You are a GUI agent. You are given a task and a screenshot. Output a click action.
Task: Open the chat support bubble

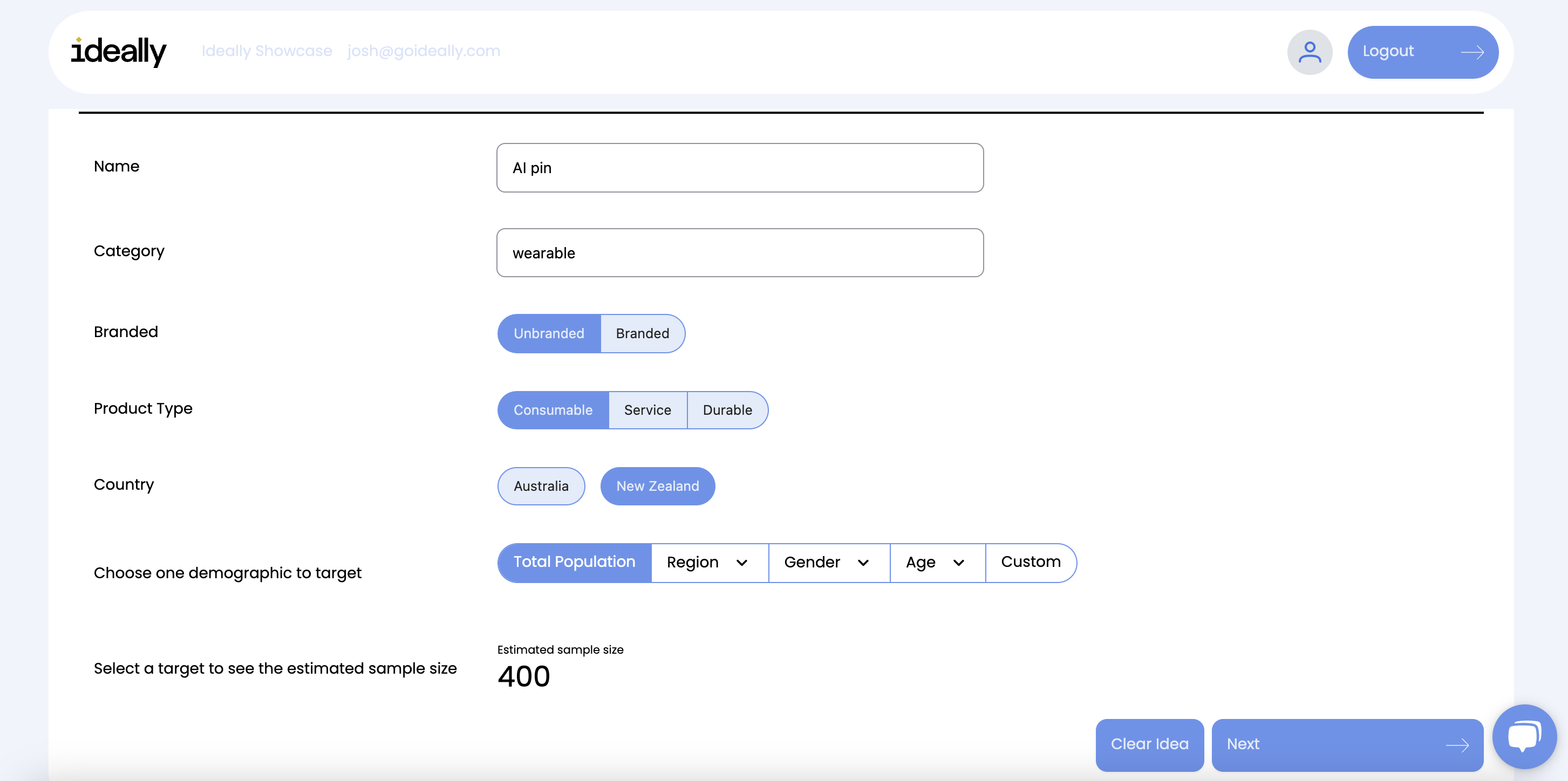coord(1524,736)
